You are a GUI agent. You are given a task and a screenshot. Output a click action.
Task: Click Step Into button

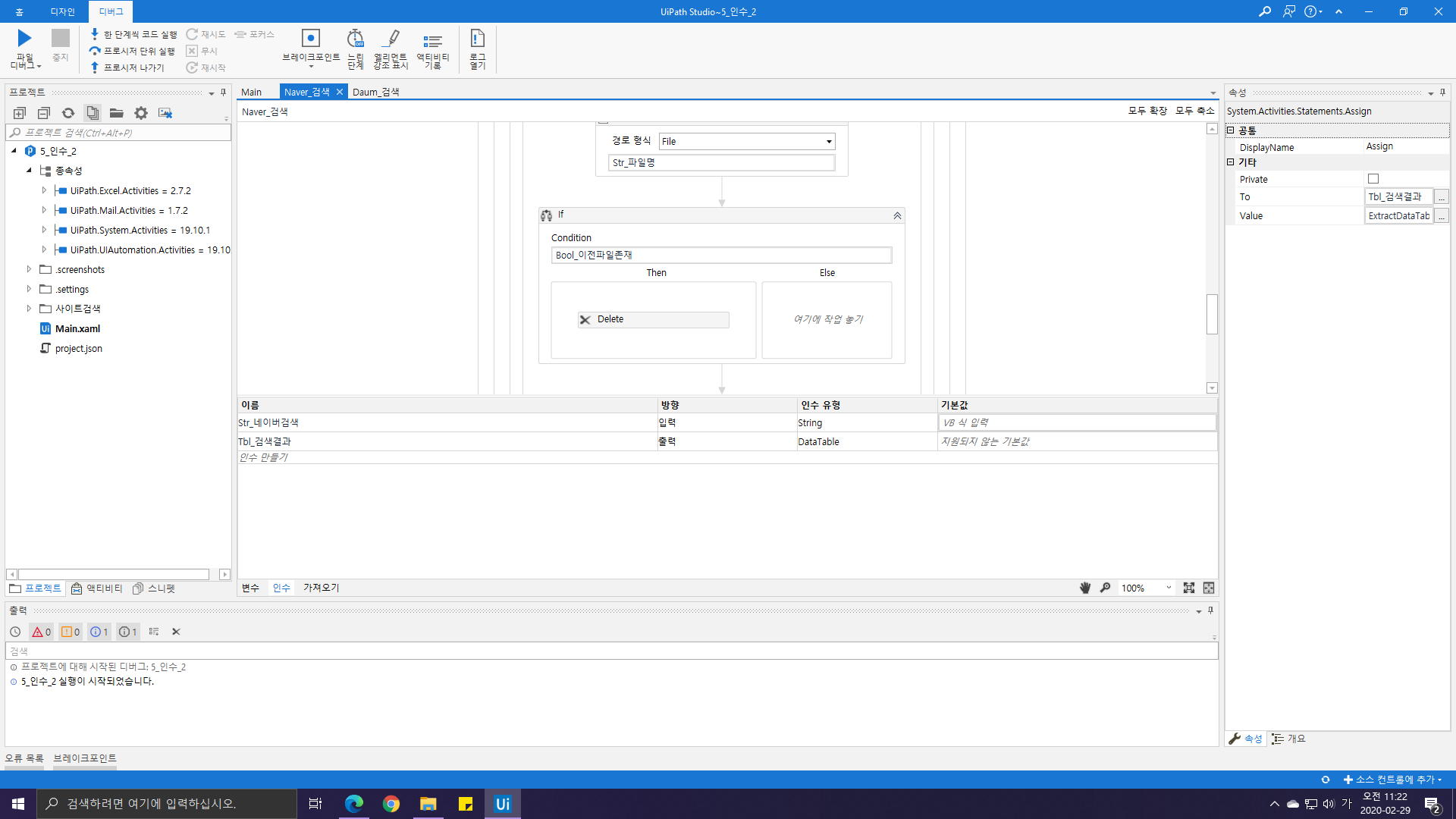[x=133, y=35]
